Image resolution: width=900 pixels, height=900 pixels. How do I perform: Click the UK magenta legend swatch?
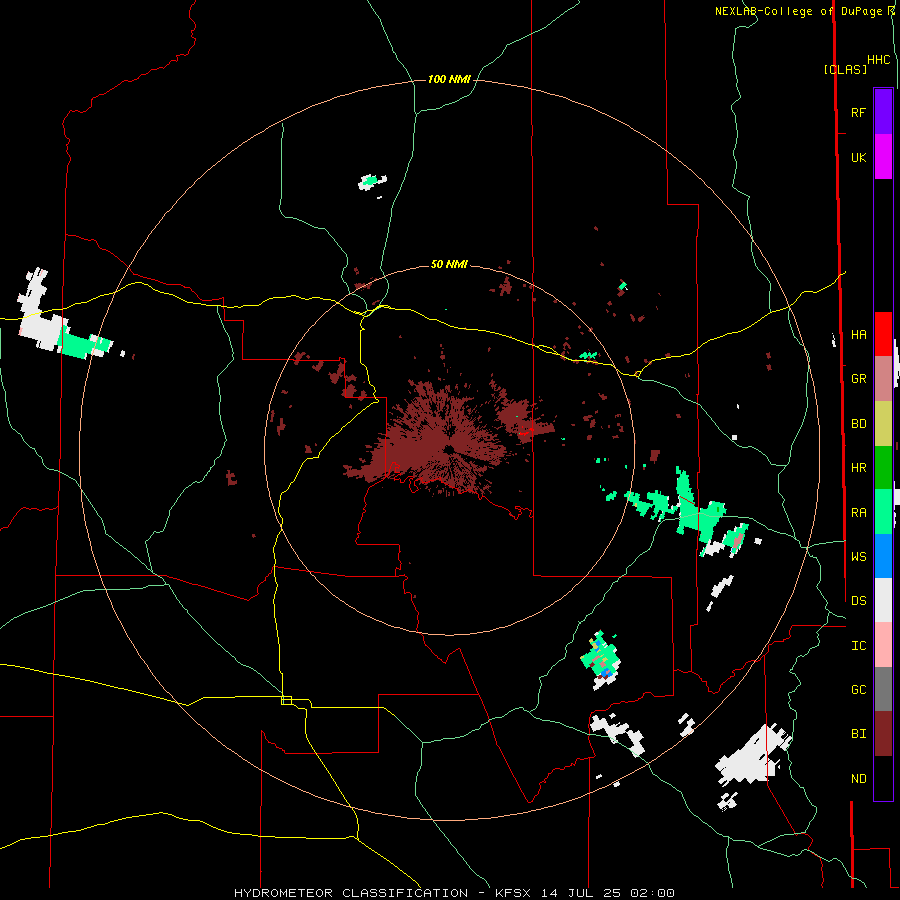point(883,157)
